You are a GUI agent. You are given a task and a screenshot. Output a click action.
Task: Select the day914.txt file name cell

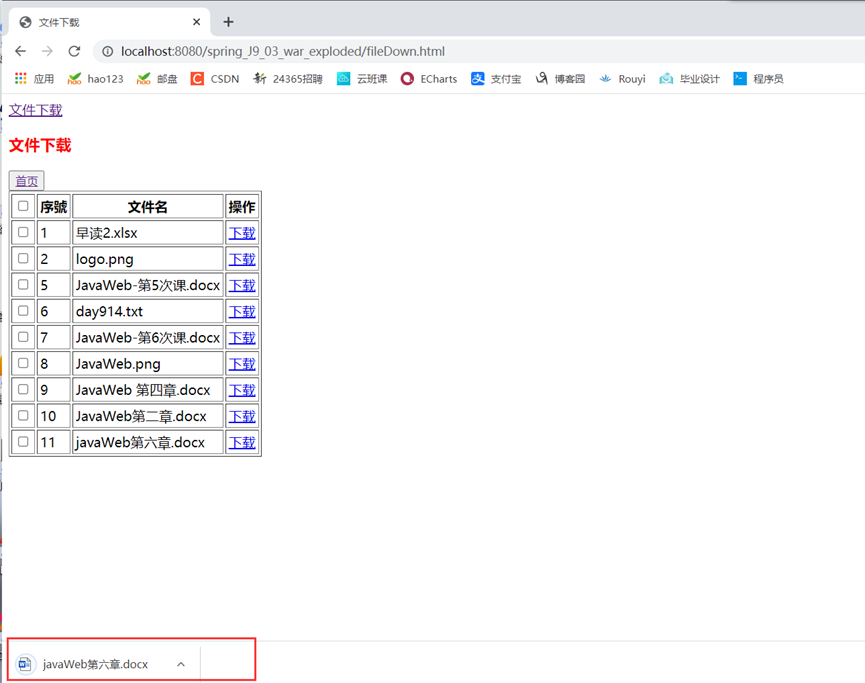pos(148,311)
